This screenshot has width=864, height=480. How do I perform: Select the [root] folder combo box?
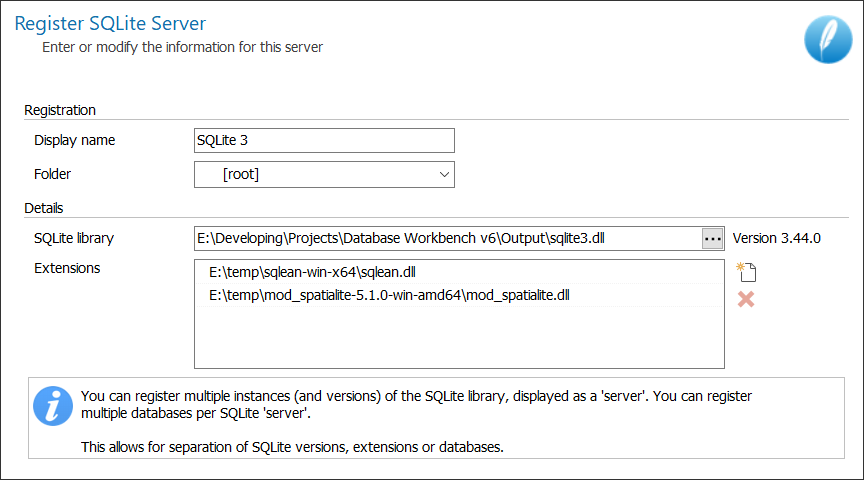324,175
